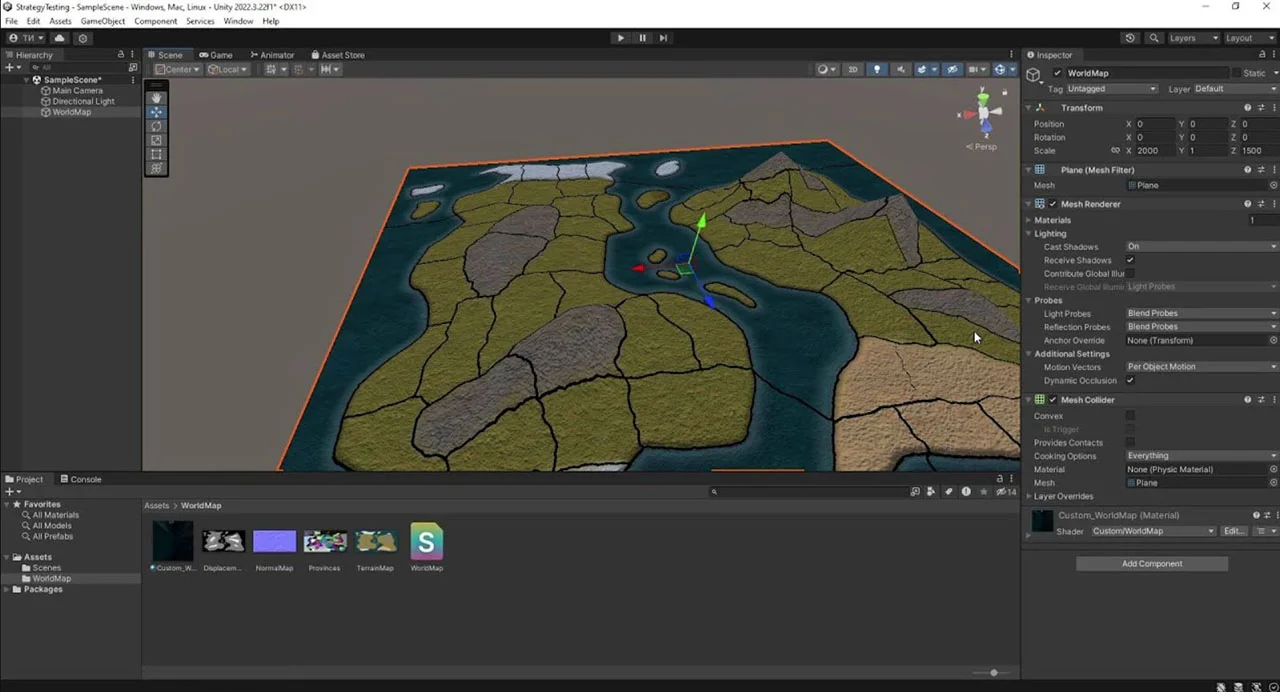Click the Add Component button
Screen dimensions: 1280x692
[1152, 564]
